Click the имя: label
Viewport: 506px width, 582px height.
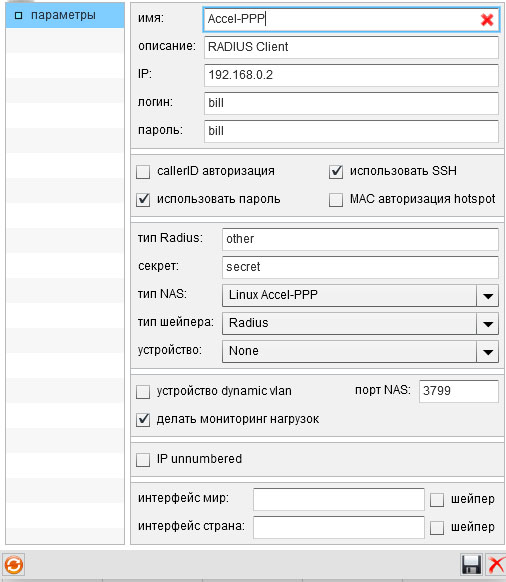tap(151, 18)
